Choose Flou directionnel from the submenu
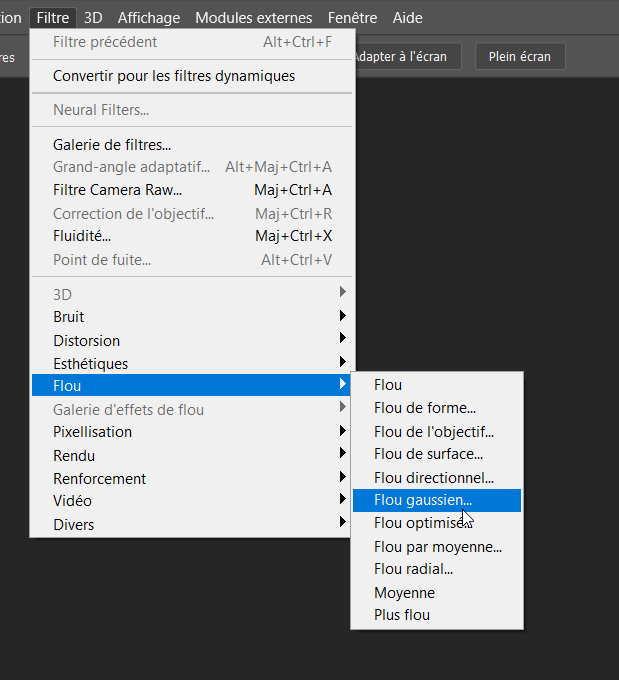The height and width of the screenshot is (680, 619). tap(433, 478)
